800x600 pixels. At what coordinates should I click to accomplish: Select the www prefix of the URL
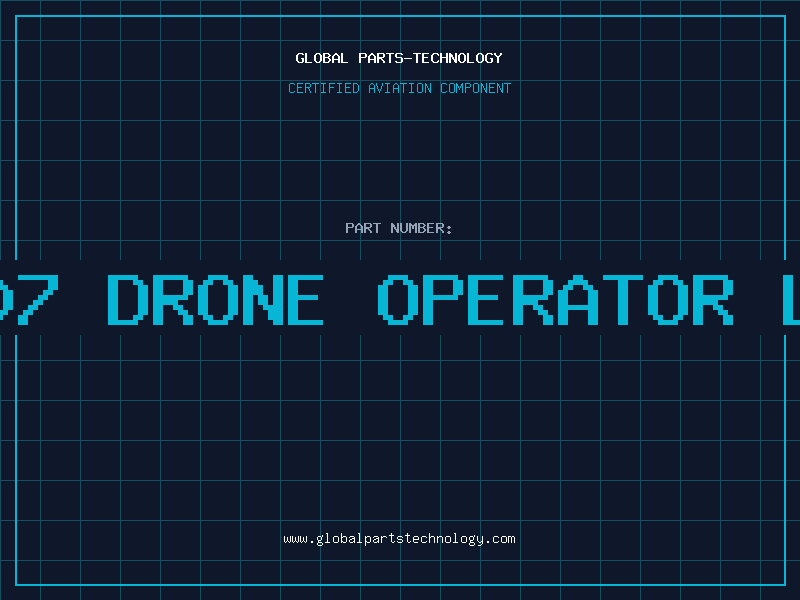tap(295, 539)
